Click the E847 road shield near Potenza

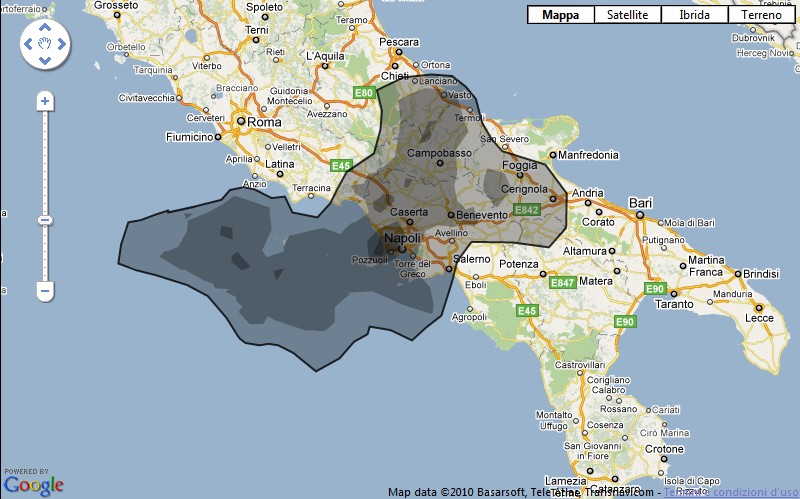[562, 283]
